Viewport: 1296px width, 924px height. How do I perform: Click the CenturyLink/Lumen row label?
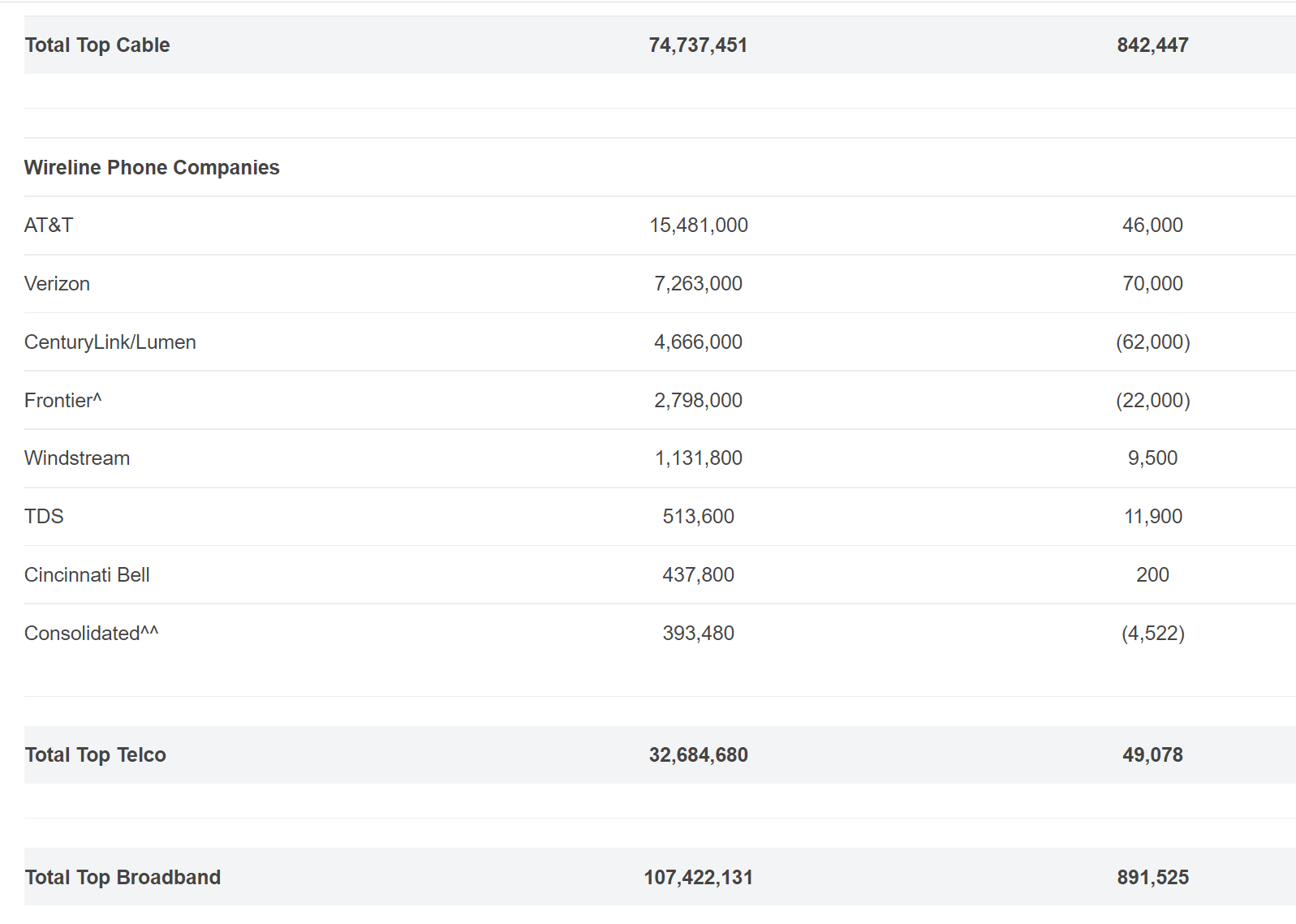110,342
